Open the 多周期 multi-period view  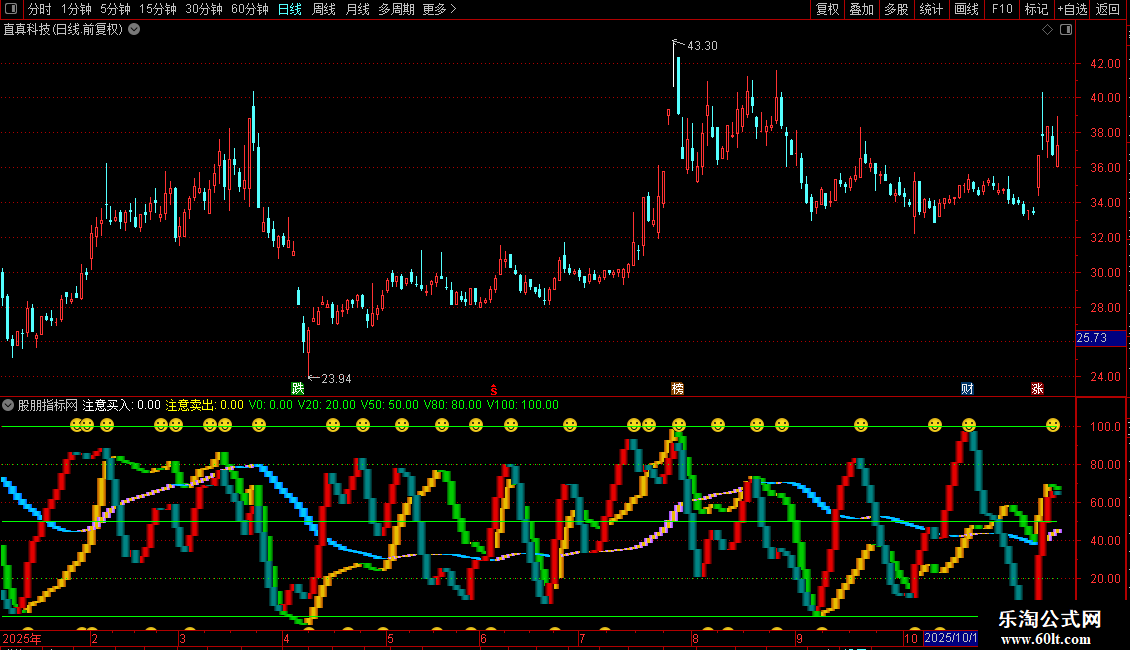[396, 9]
